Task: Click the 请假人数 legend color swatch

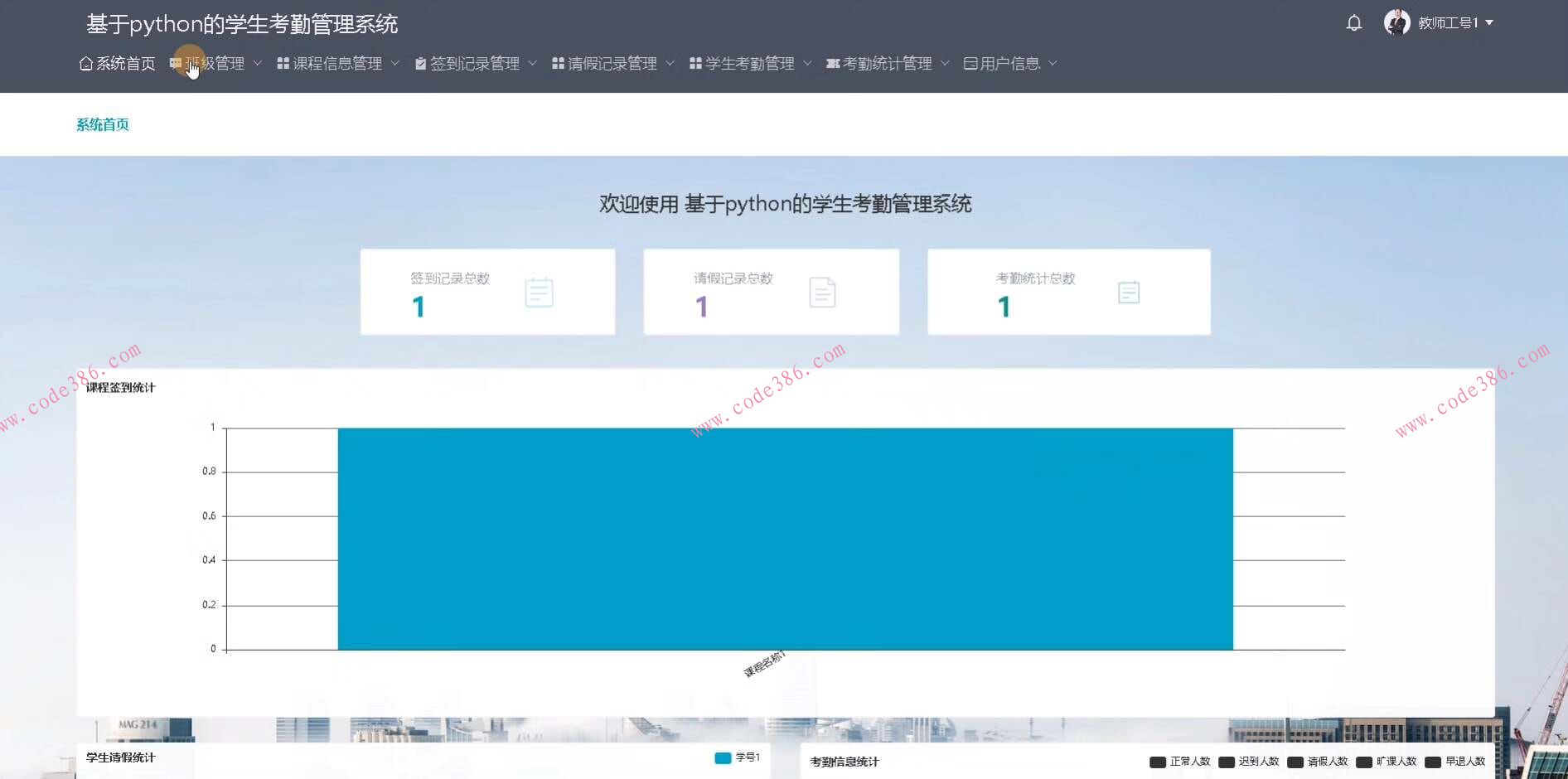Action: click(1295, 761)
